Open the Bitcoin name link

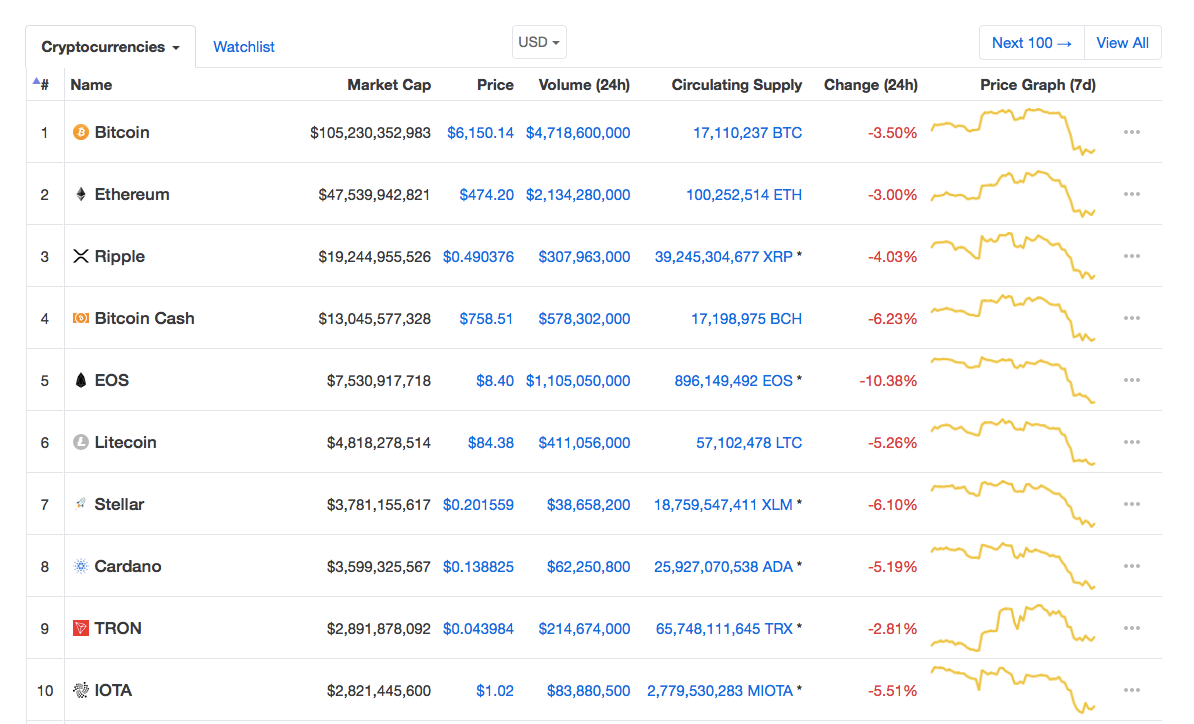(x=122, y=132)
